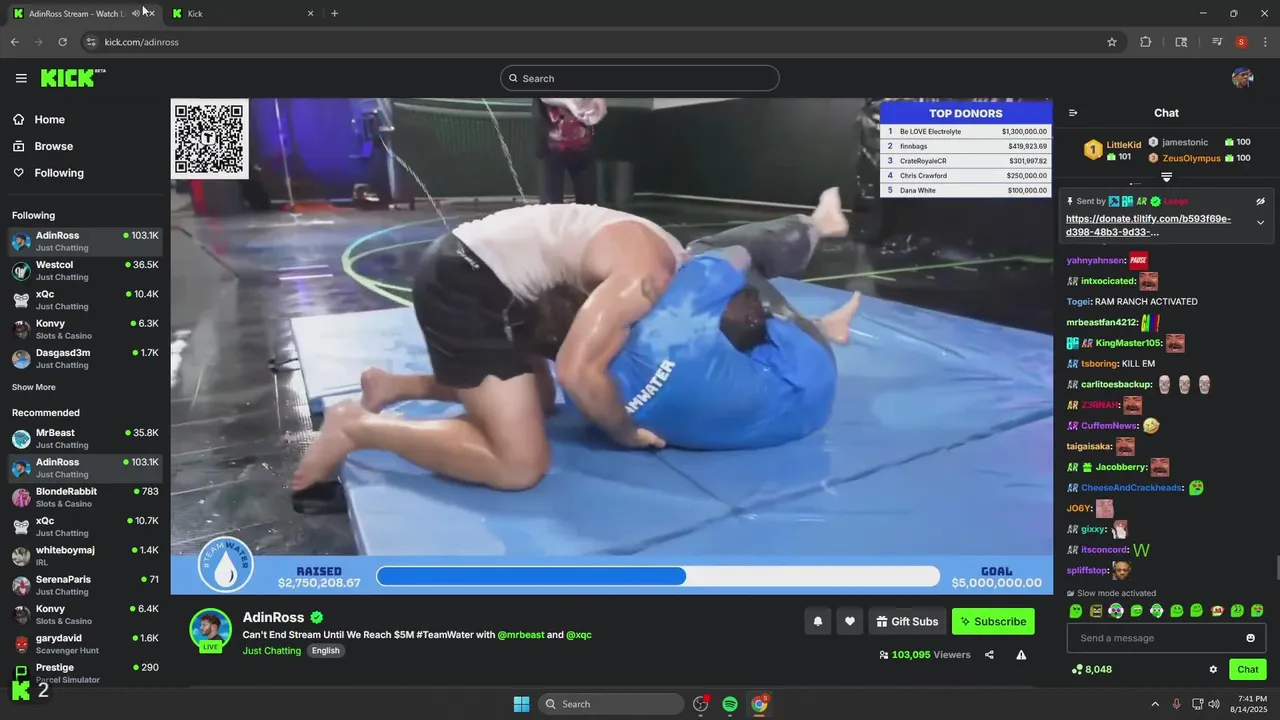Click the green Subscribe button
The width and height of the screenshot is (1280, 720).
[993, 621]
